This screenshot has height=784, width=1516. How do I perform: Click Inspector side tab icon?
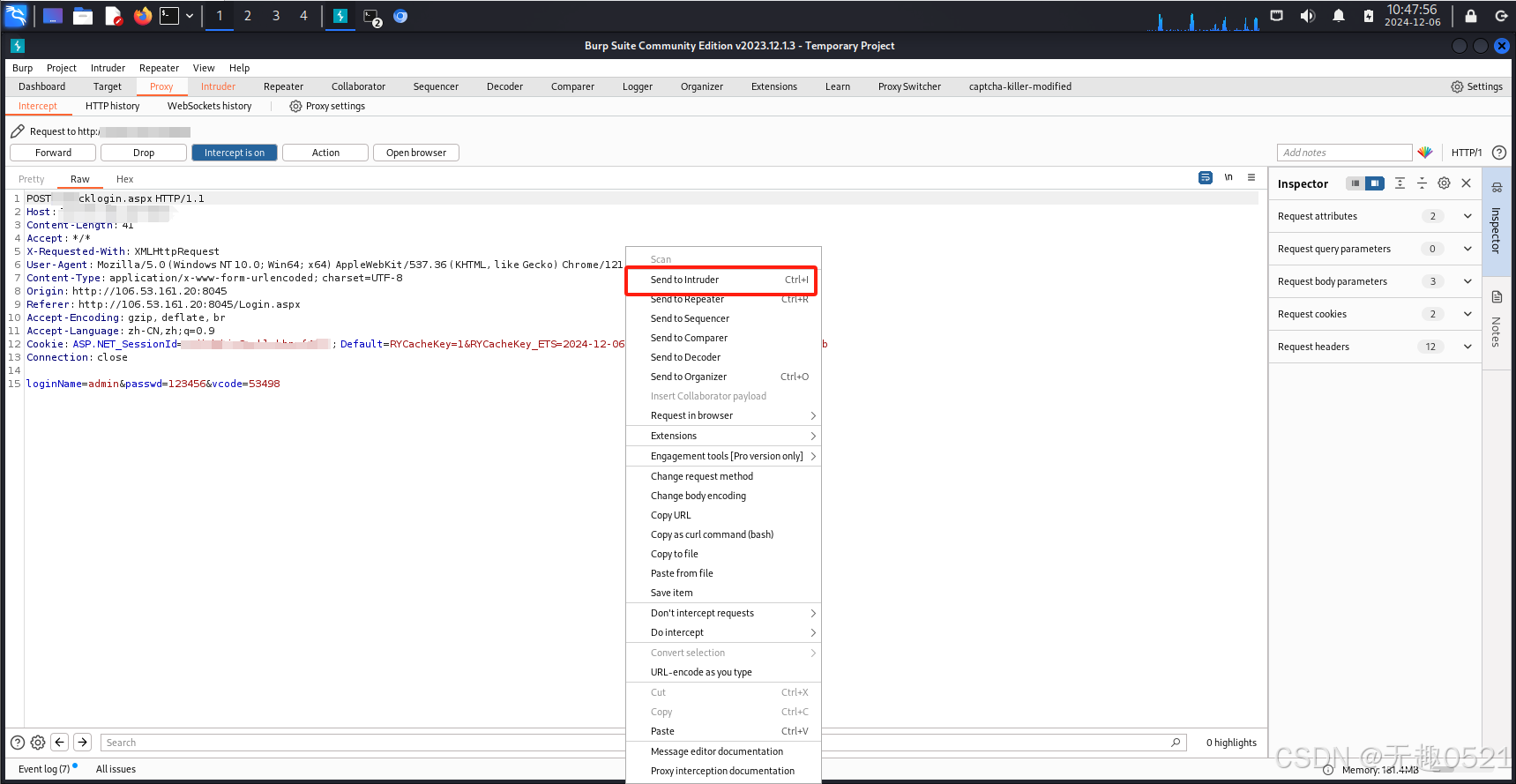tap(1497, 188)
